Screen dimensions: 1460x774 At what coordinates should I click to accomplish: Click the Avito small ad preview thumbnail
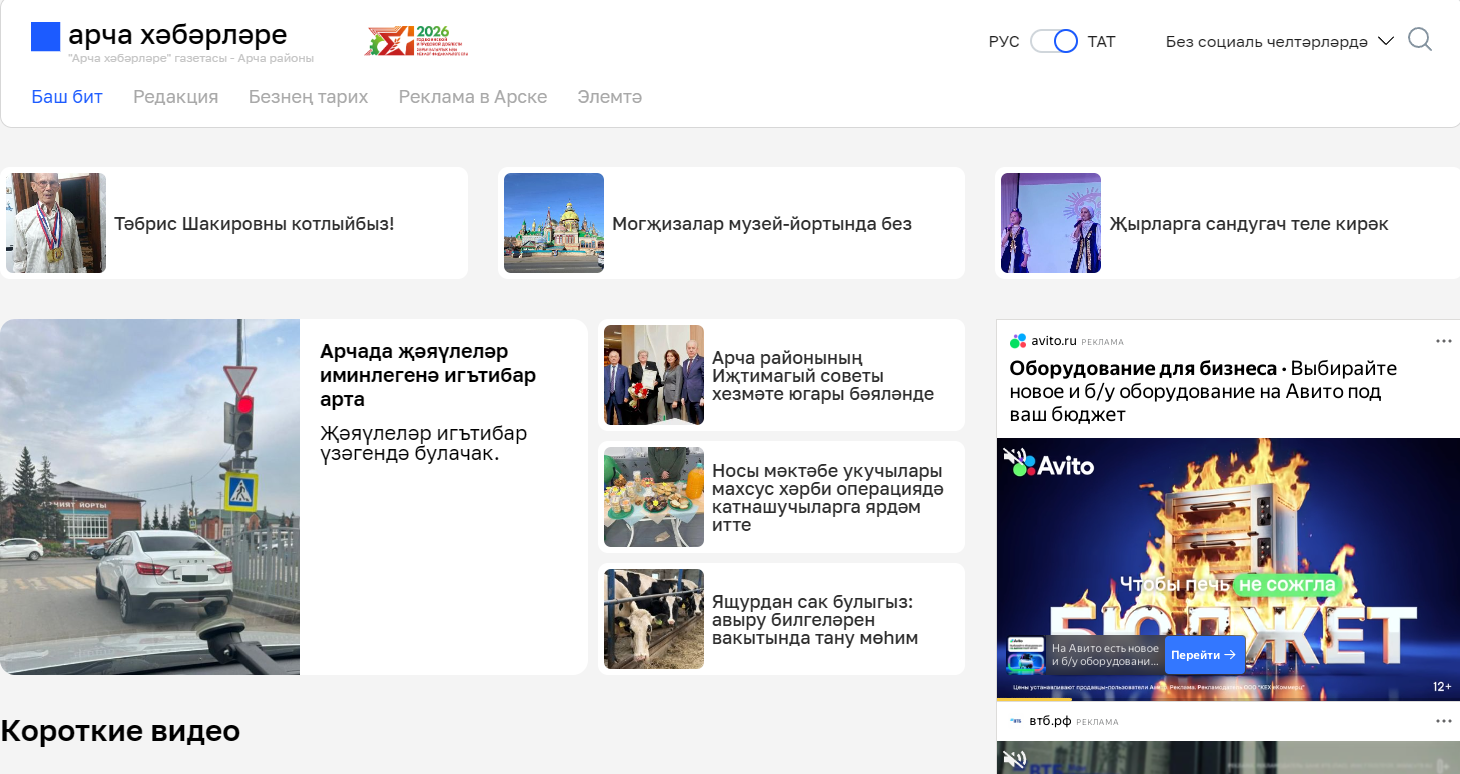(x=1025, y=655)
